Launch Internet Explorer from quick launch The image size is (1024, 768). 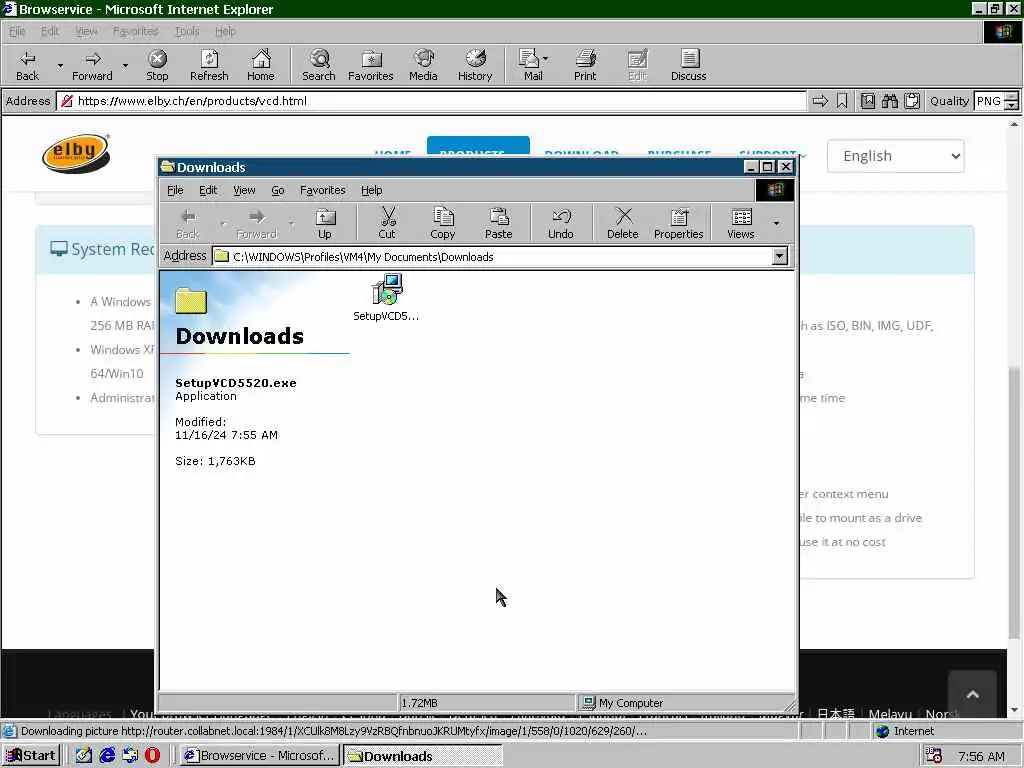(x=107, y=755)
